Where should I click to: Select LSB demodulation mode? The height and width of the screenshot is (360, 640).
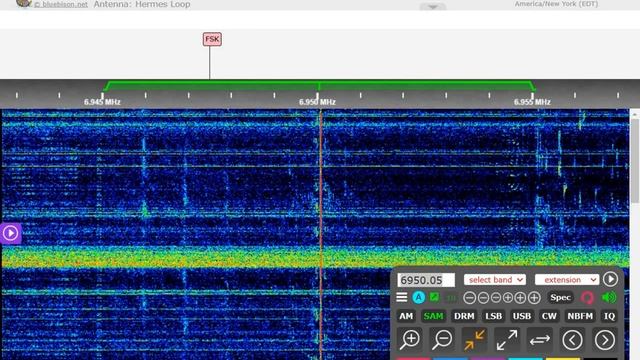coord(493,316)
